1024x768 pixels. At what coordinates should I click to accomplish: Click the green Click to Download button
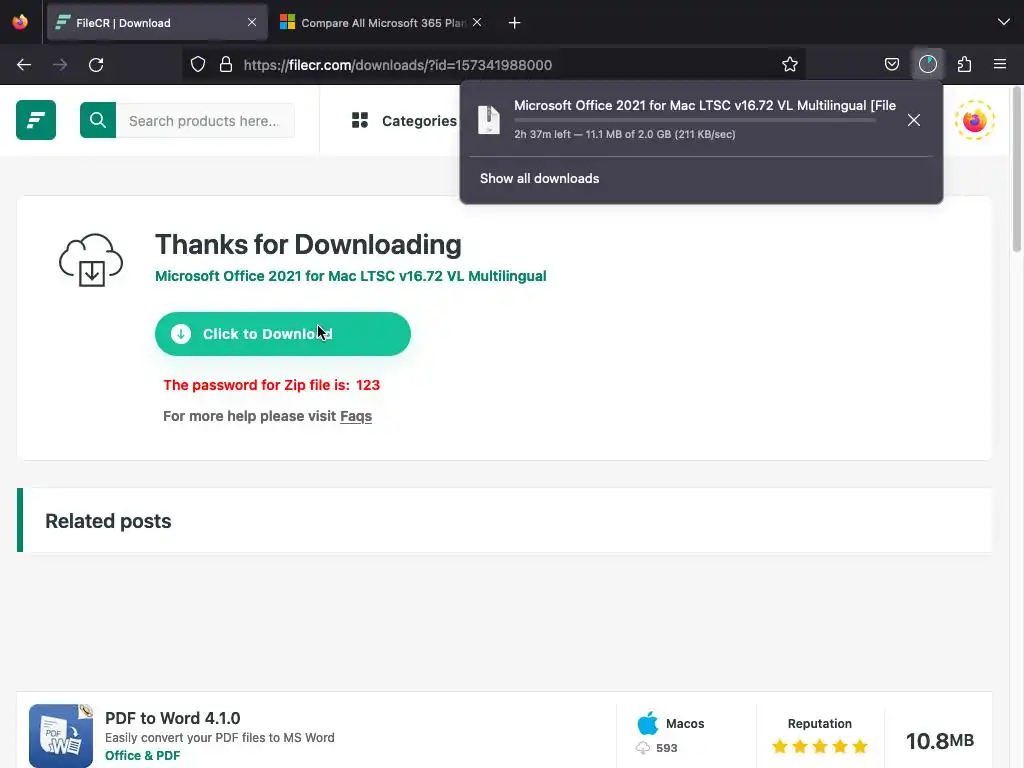click(283, 334)
